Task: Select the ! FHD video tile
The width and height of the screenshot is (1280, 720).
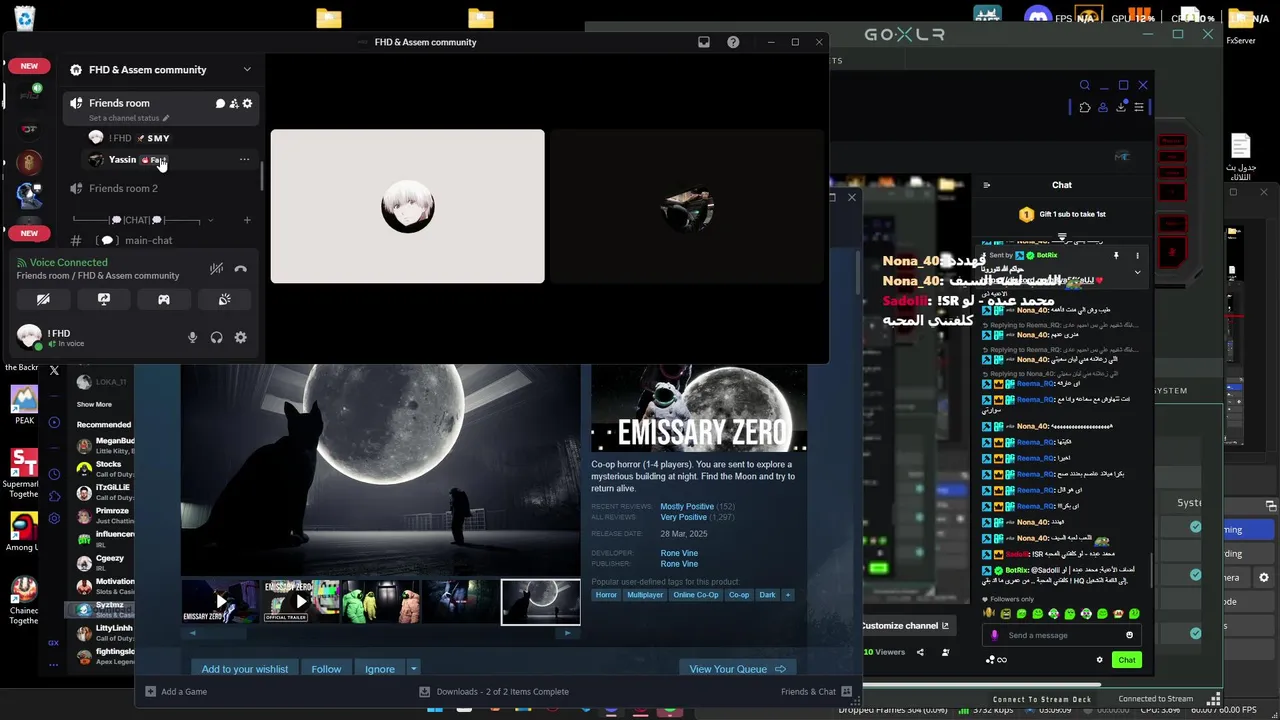Action: (x=408, y=206)
